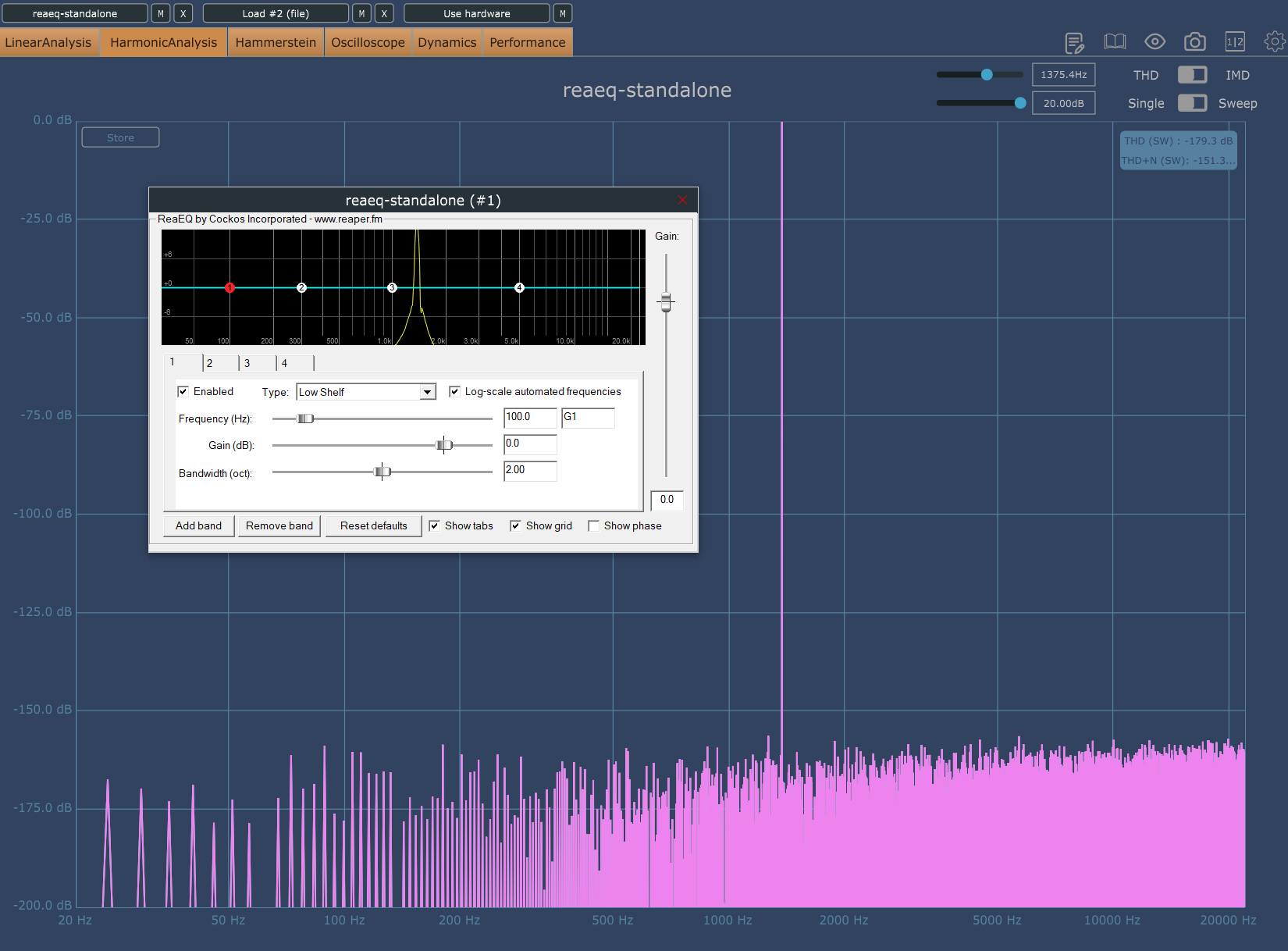Select band tab 2 in ReaEQ
1288x951 pixels.
tap(221, 363)
